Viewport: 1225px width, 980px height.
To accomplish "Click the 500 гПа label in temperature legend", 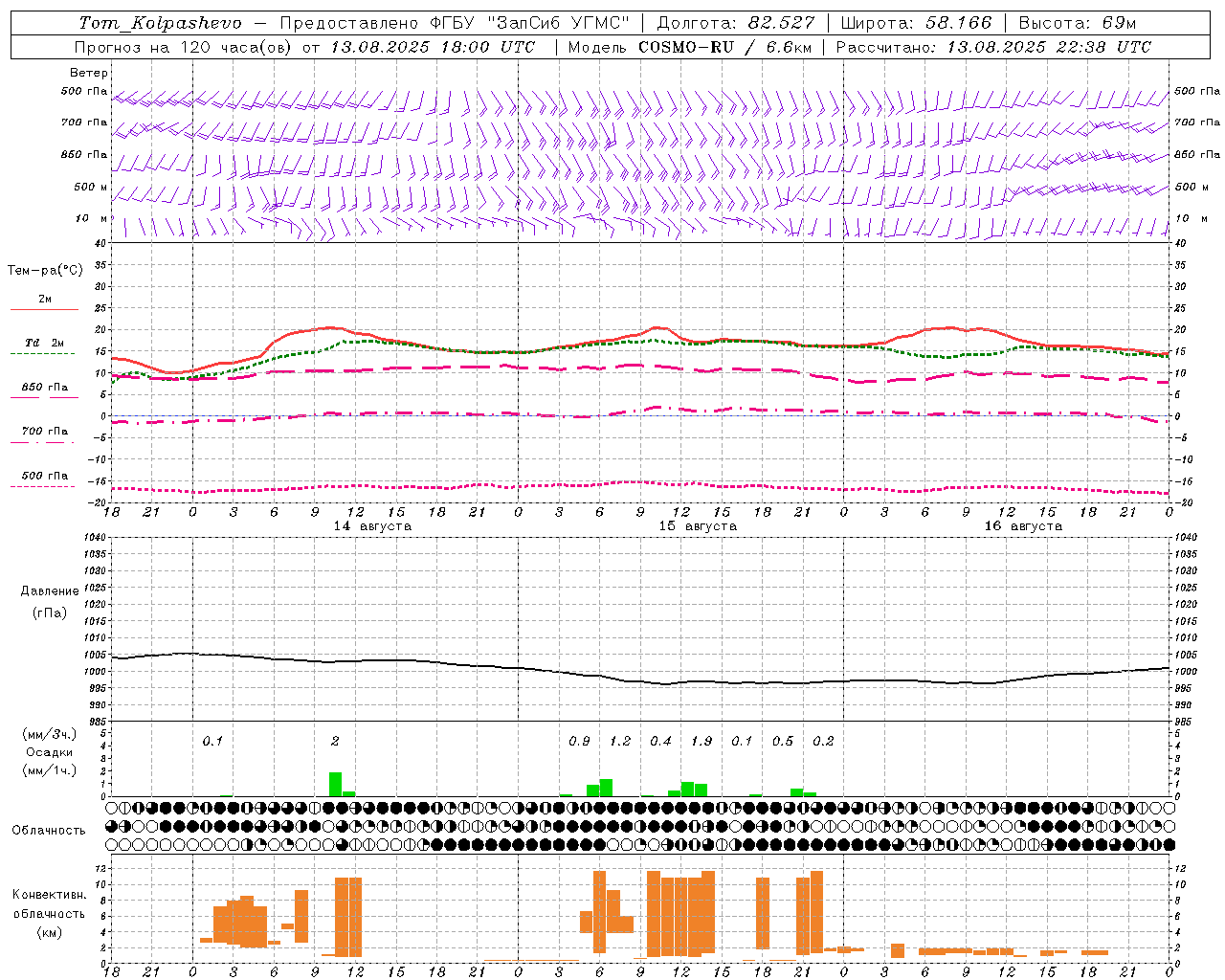I will click(x=45, y=476).
